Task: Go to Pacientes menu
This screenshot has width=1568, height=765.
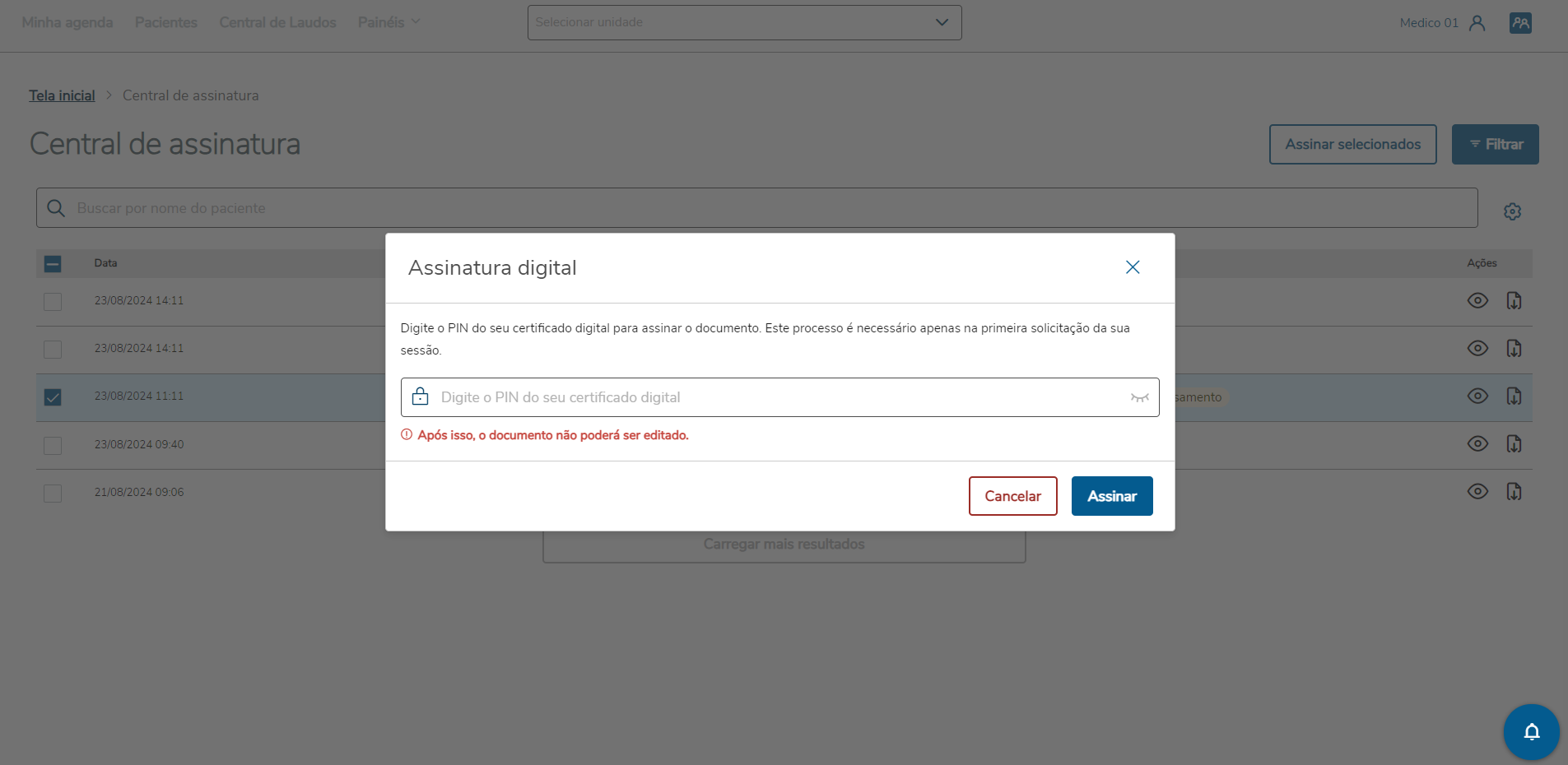Action: pyautogui.click(x=166, y=22)
